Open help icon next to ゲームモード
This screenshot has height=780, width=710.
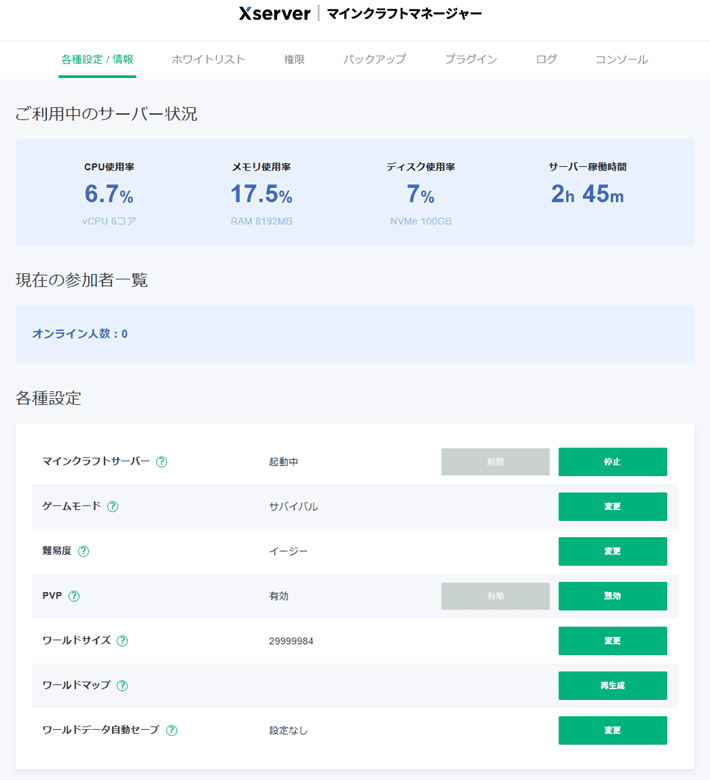point(112,506)
